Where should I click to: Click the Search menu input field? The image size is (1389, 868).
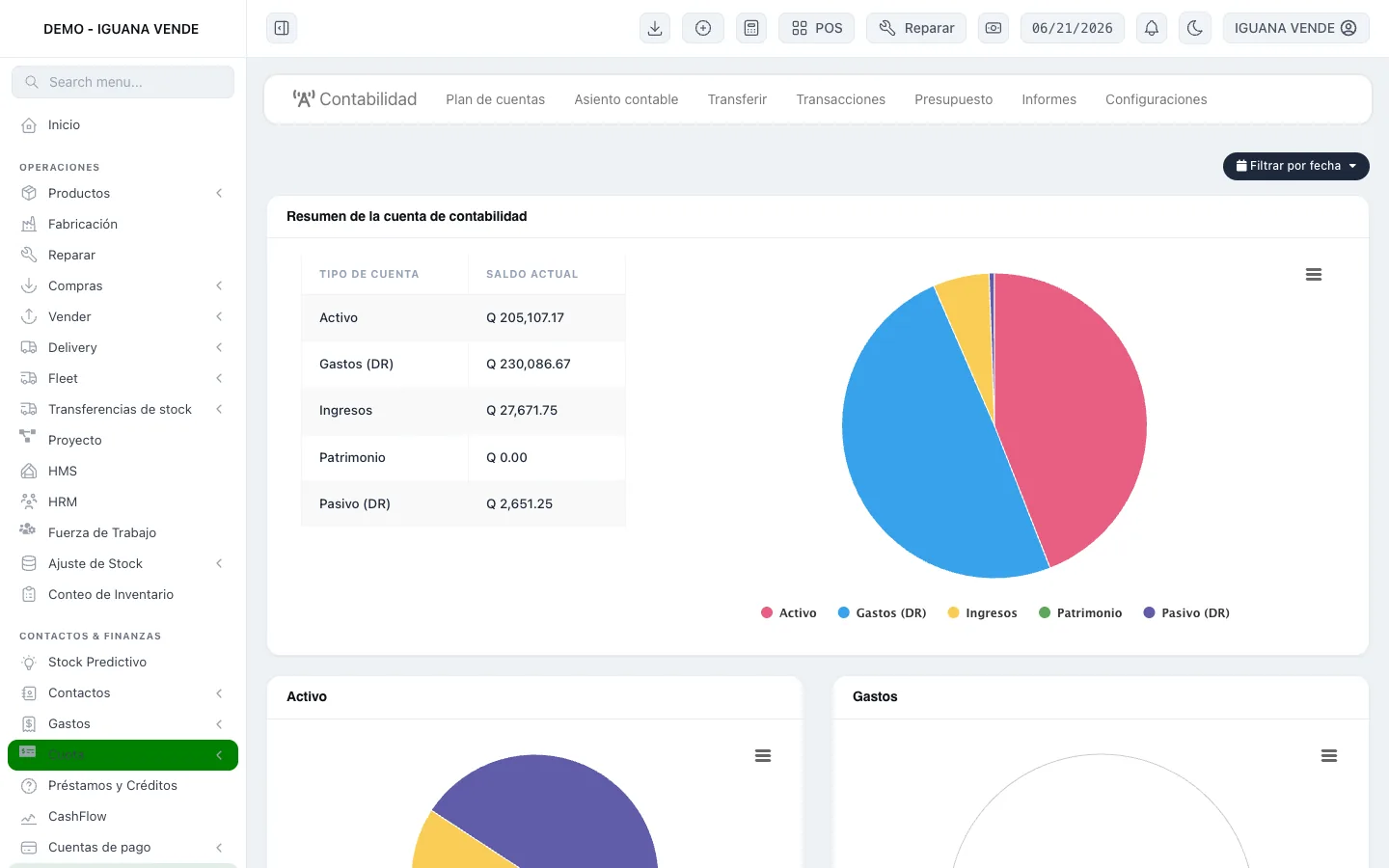pyautogui.click(x=123, y=82)
